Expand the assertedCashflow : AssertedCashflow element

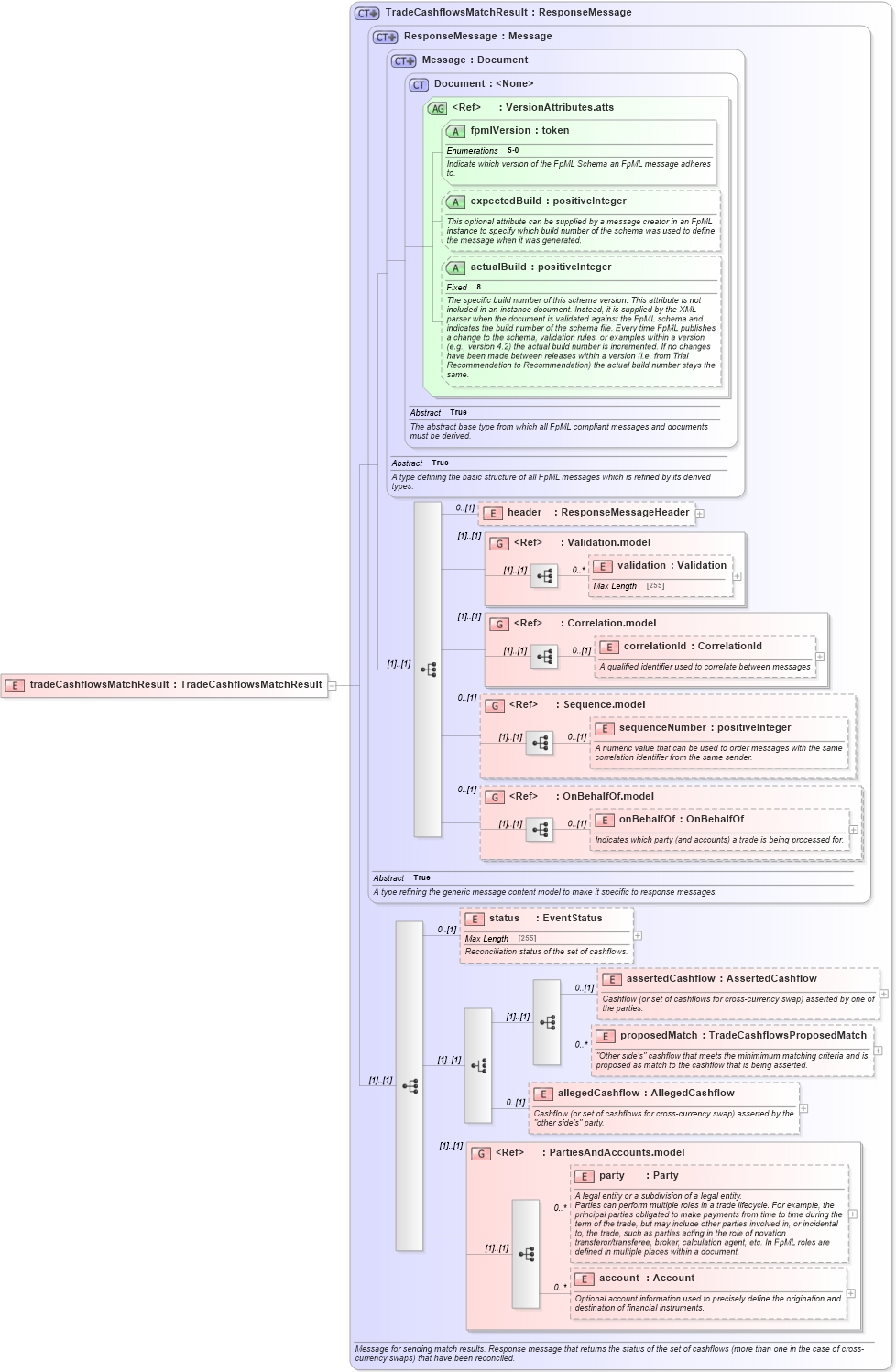[x=884, y=994]
